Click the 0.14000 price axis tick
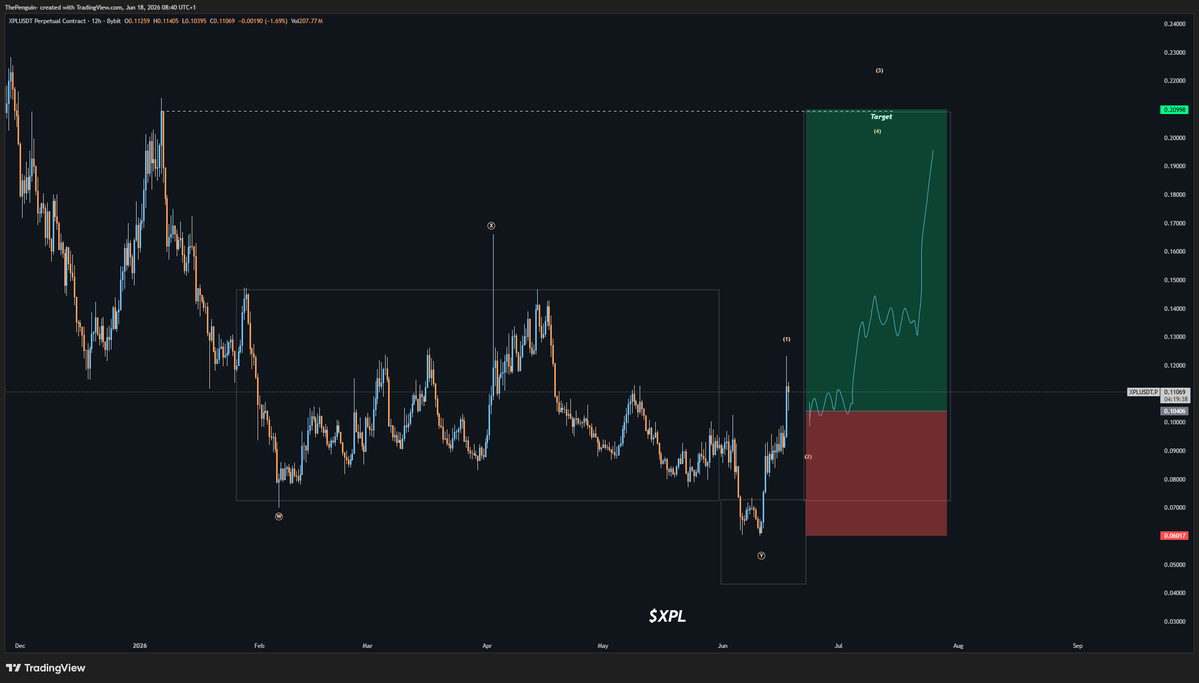This screenshot has height=683, width=1199. point(1175,309)
